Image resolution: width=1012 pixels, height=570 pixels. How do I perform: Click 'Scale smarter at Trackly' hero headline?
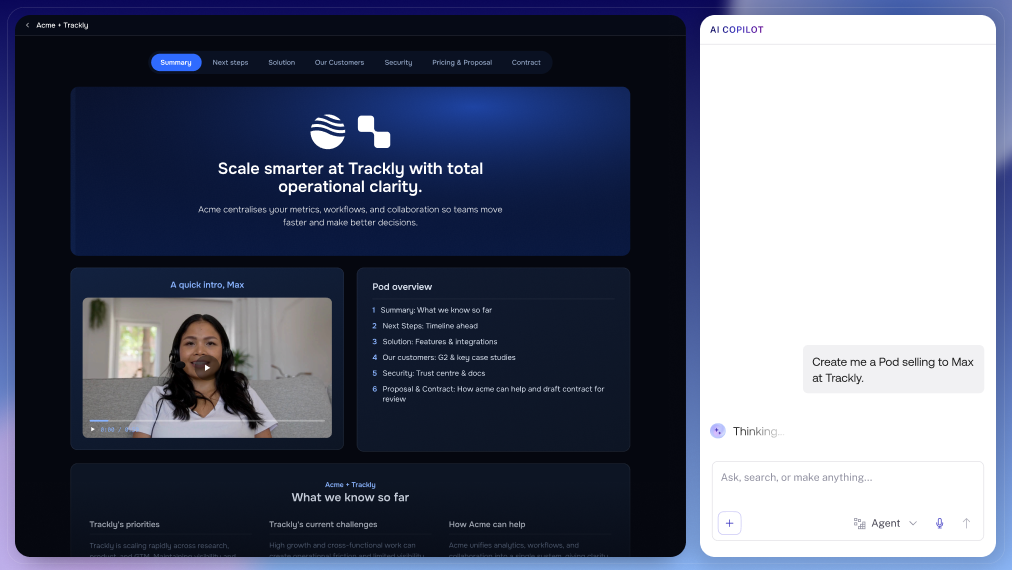350,178
